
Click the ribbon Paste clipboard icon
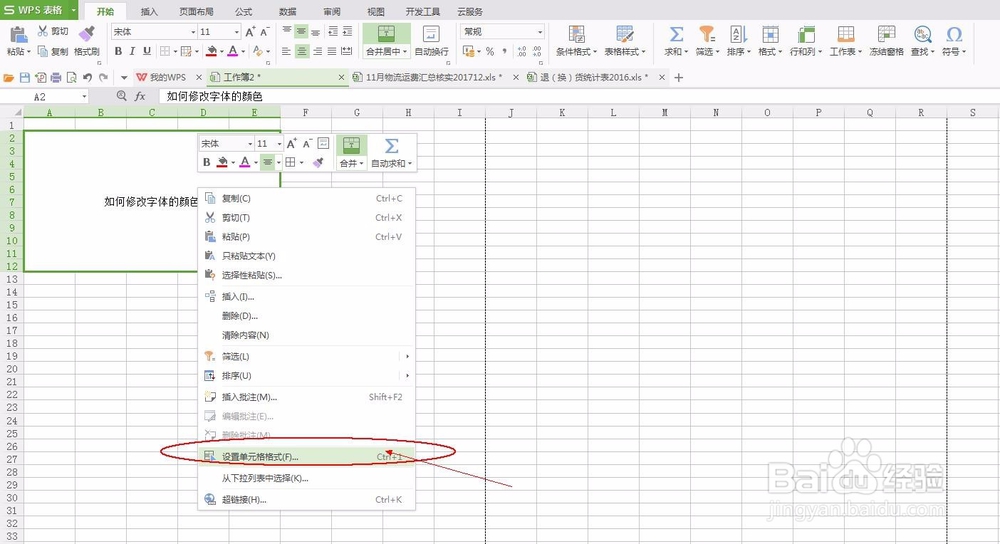pos(17,34)
